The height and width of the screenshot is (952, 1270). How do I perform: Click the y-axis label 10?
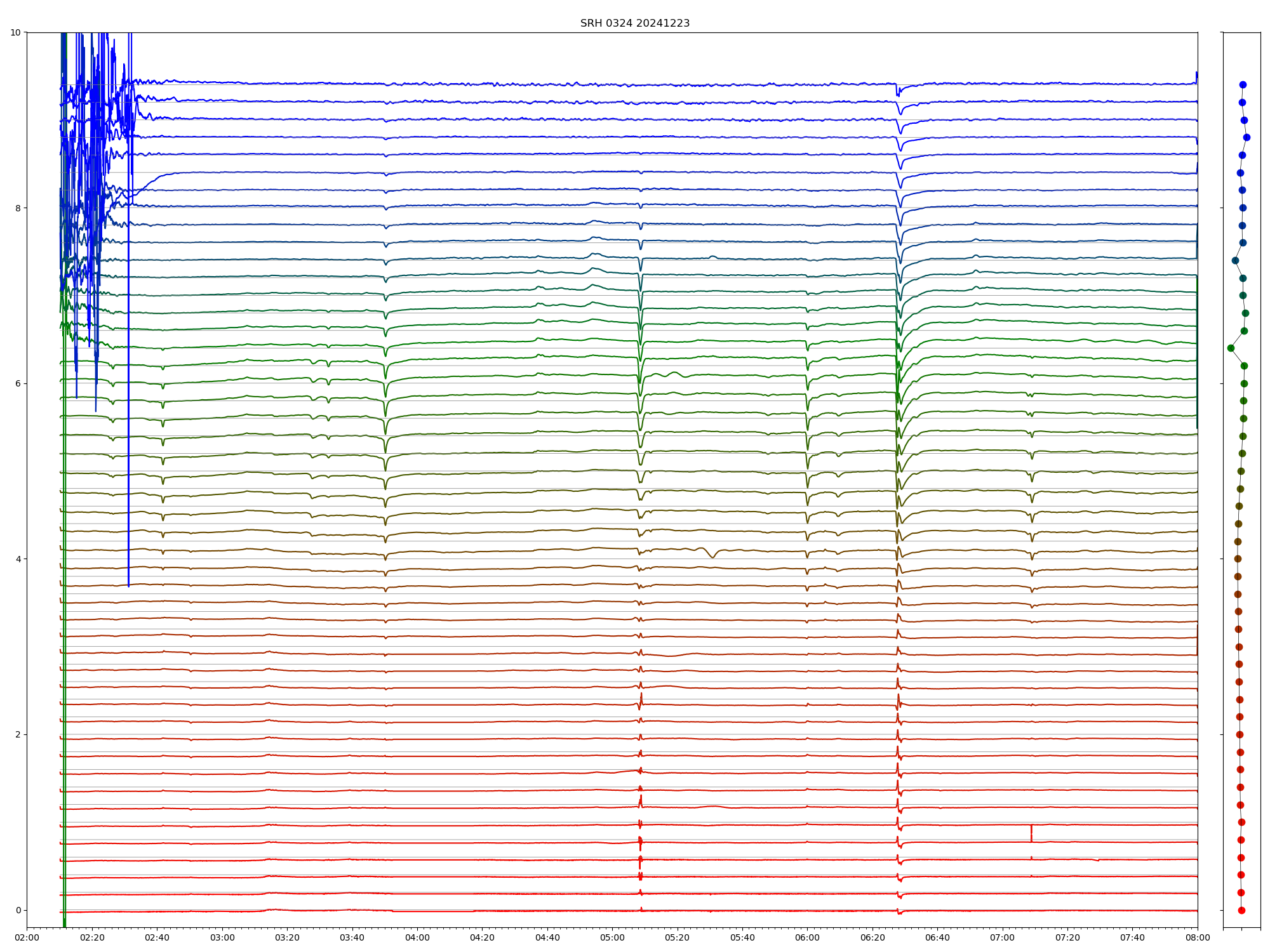pyautogui.click(x=15, y=32)
